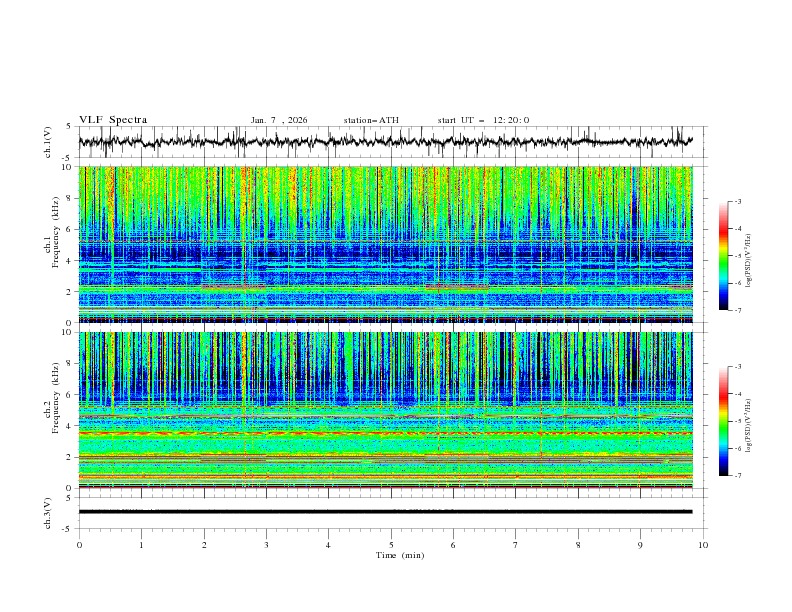Click inside the ch.2 spectrogram panel
The width and height of the screenshot is (792, 612).
pos(391,410)
